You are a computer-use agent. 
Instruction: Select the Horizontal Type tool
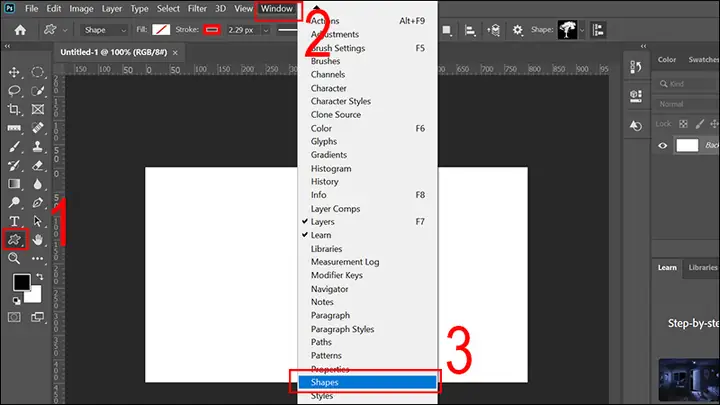14,221
